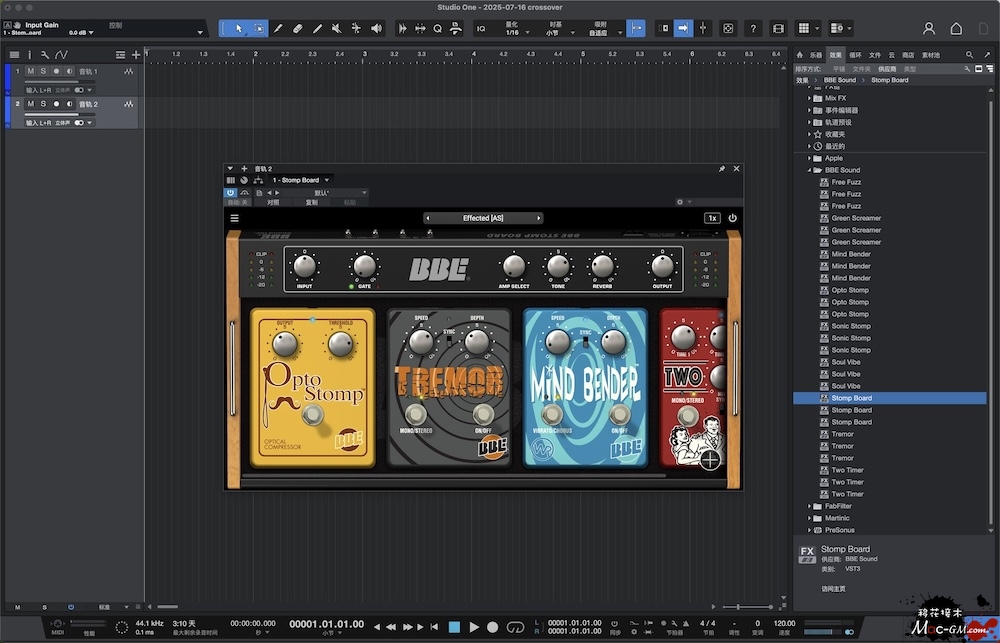Screen dimensions: 1000x643
Task: Mute track 1 with the M button
Action: (31, 72)
